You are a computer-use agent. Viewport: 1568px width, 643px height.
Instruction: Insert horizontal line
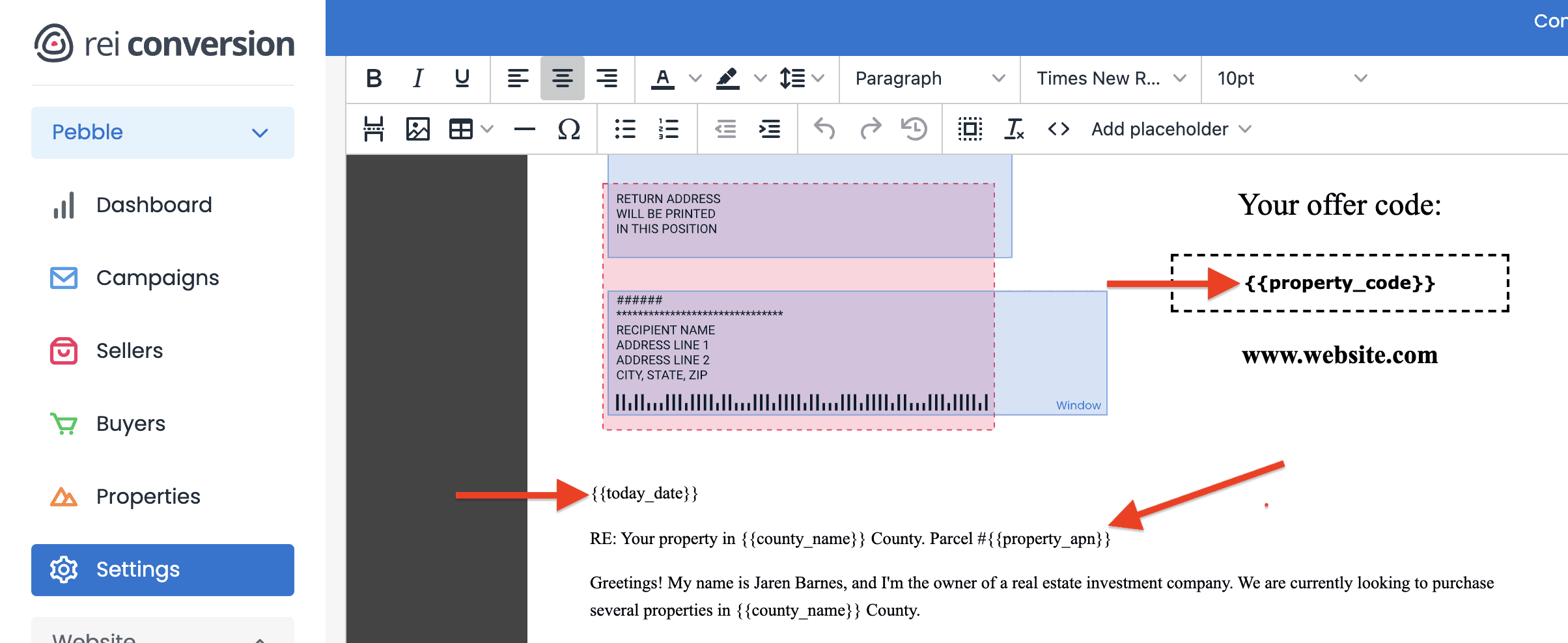coord(525,129)
